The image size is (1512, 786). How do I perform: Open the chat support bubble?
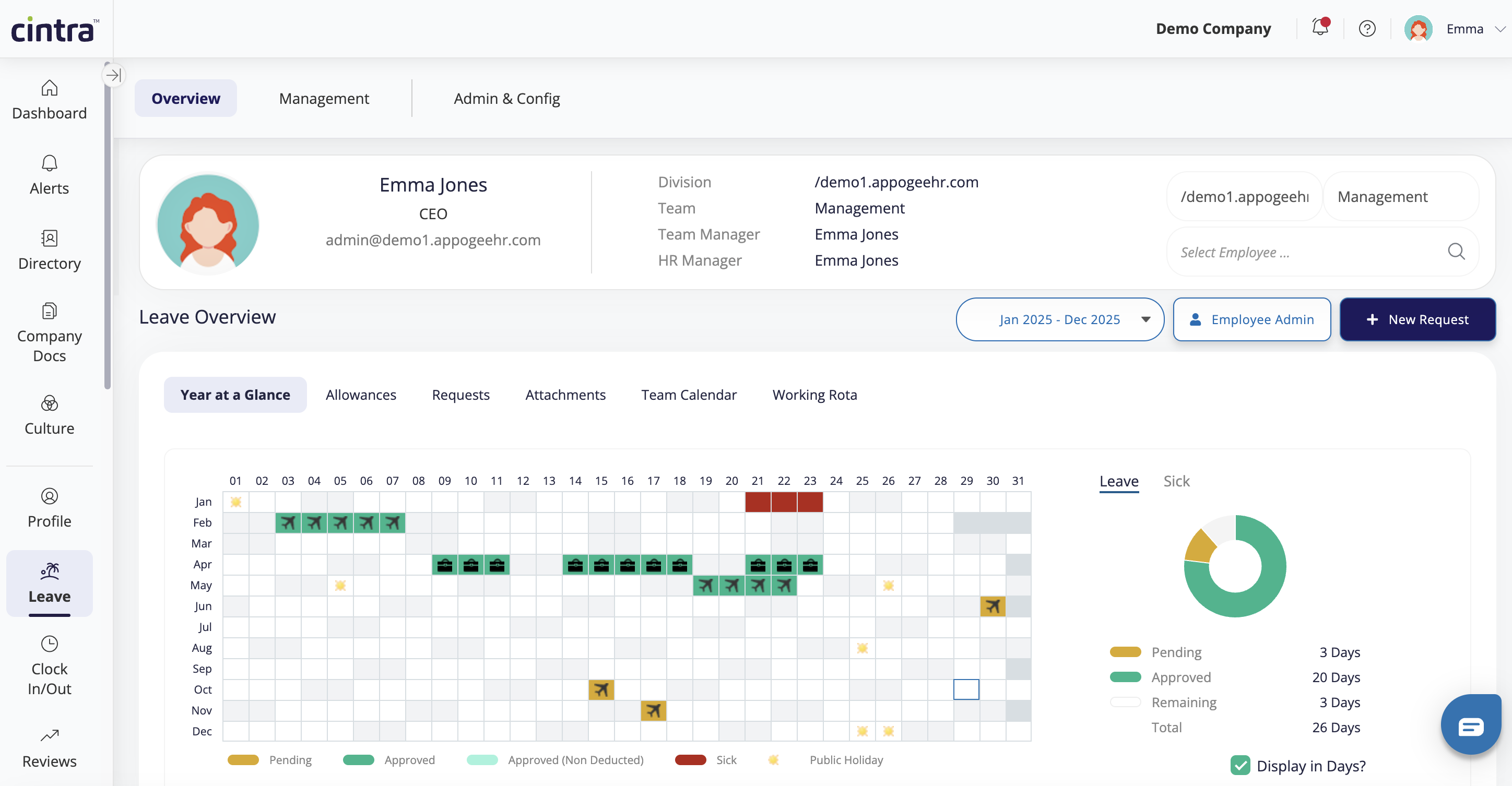coord(1470,726)
